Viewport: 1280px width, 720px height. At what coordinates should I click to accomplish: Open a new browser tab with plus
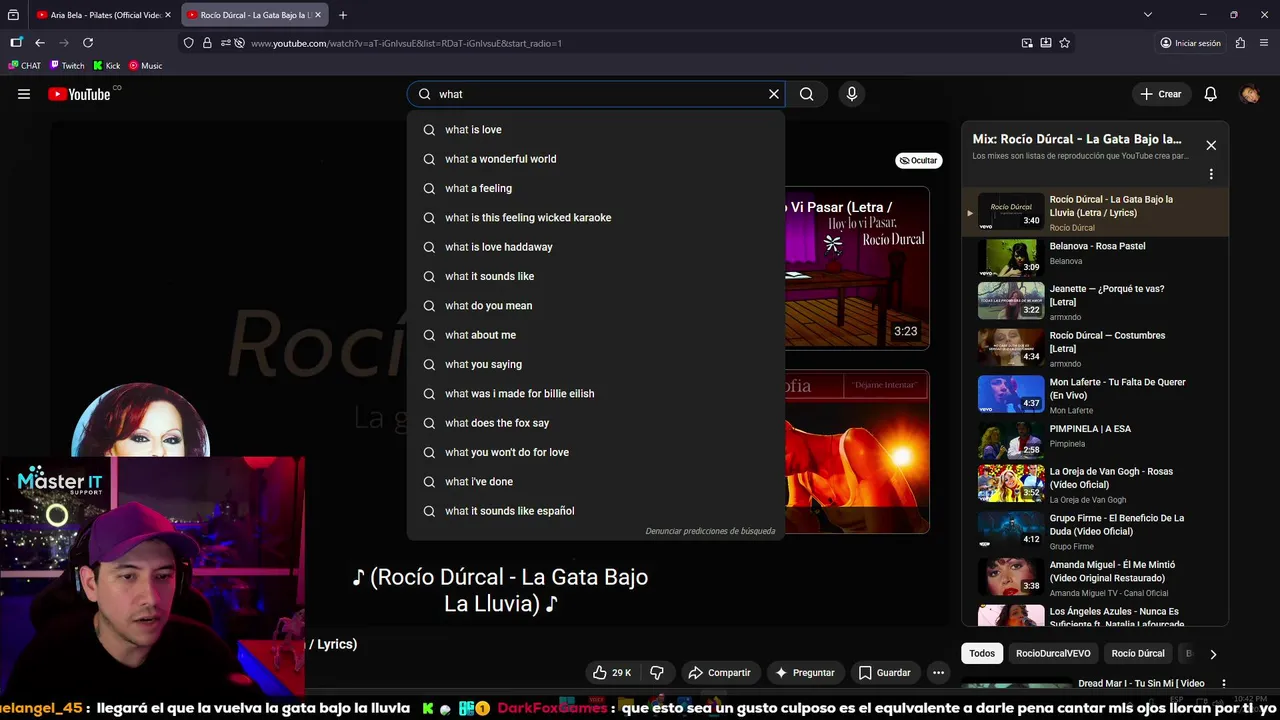point(343,15)
